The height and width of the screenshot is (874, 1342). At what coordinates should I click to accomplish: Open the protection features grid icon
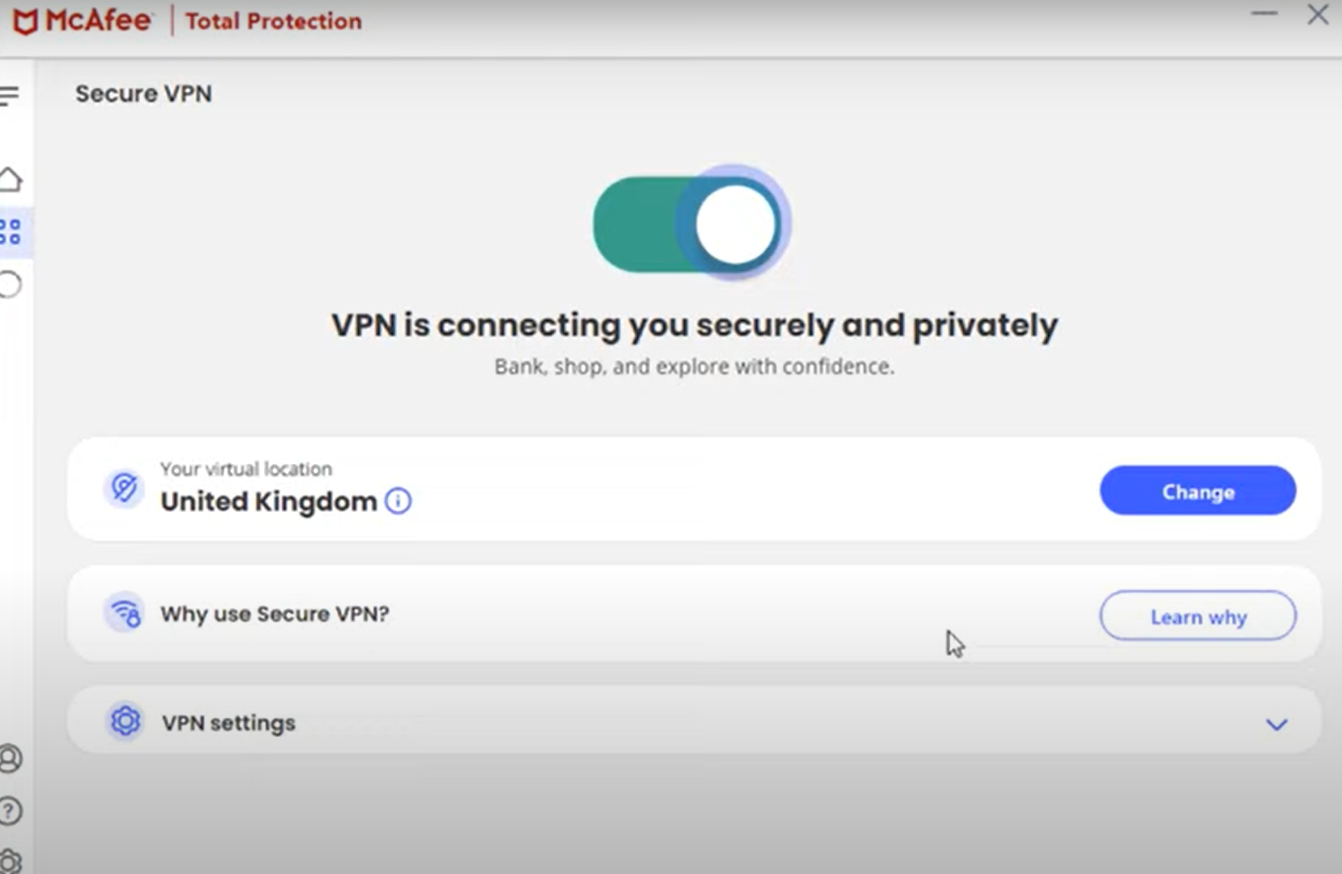[11, 231]
